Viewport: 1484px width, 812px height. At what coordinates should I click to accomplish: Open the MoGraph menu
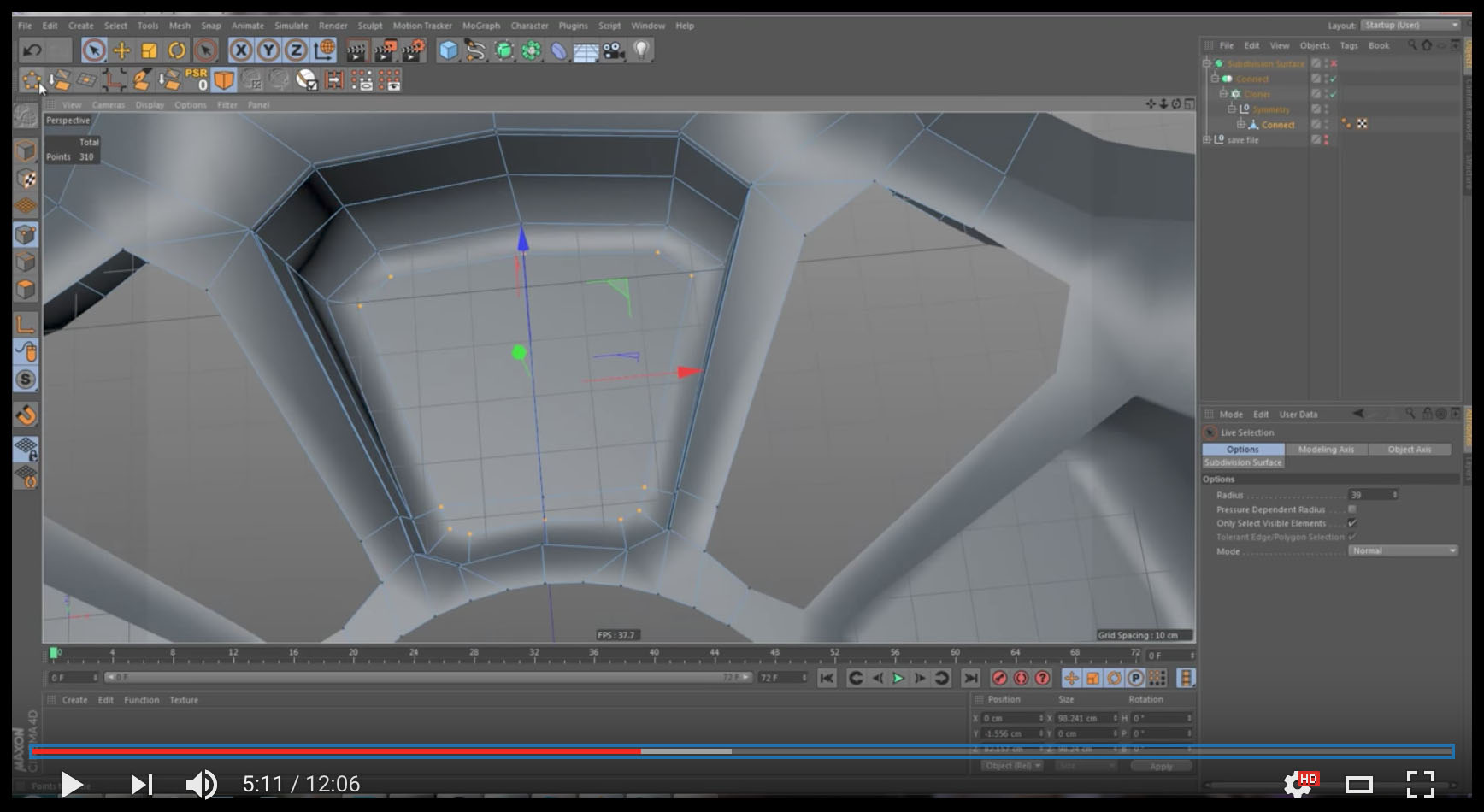point(481,26)
